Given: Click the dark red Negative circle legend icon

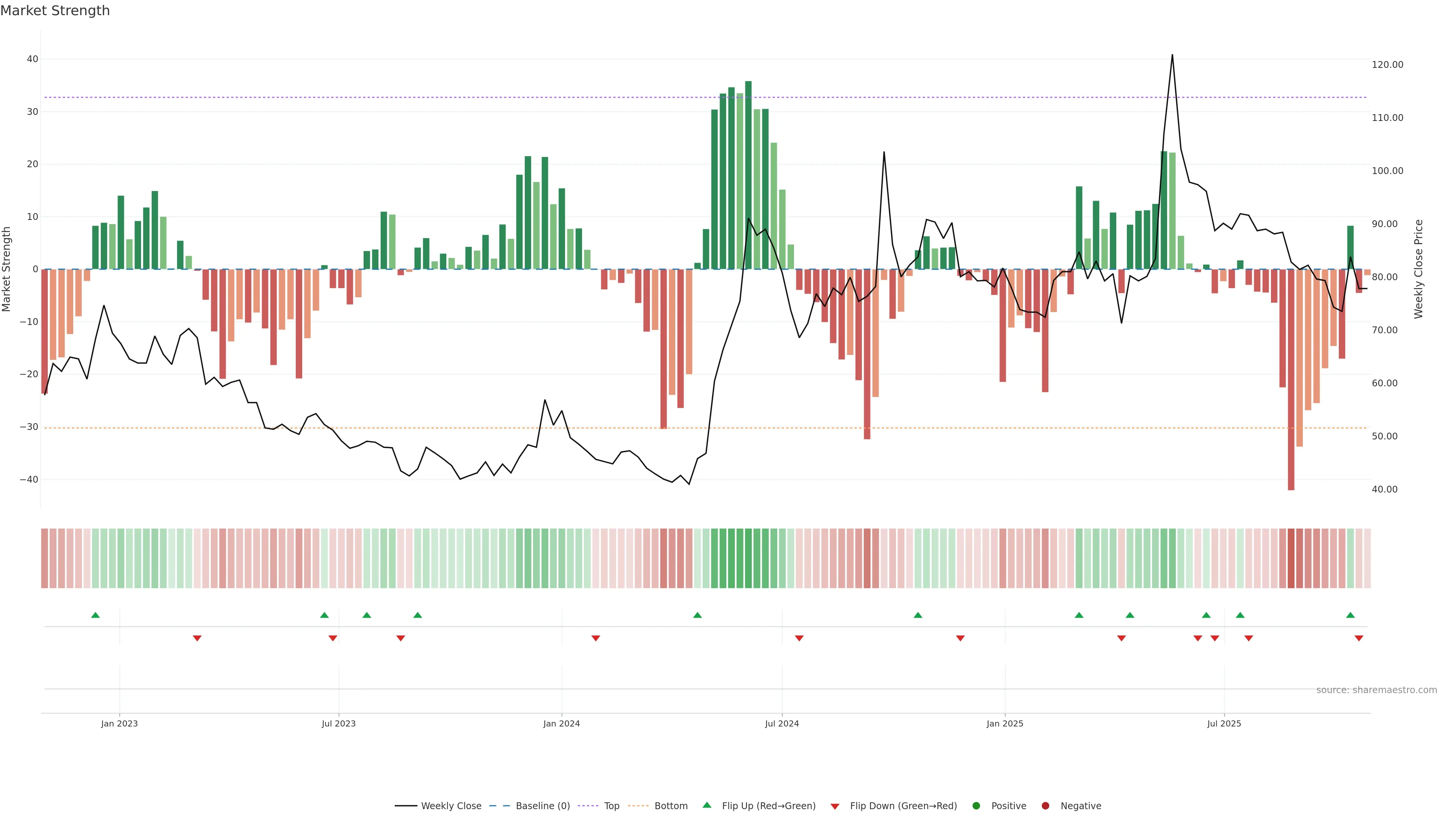Looking at the screenshot, I should [x=1045, y=806].
